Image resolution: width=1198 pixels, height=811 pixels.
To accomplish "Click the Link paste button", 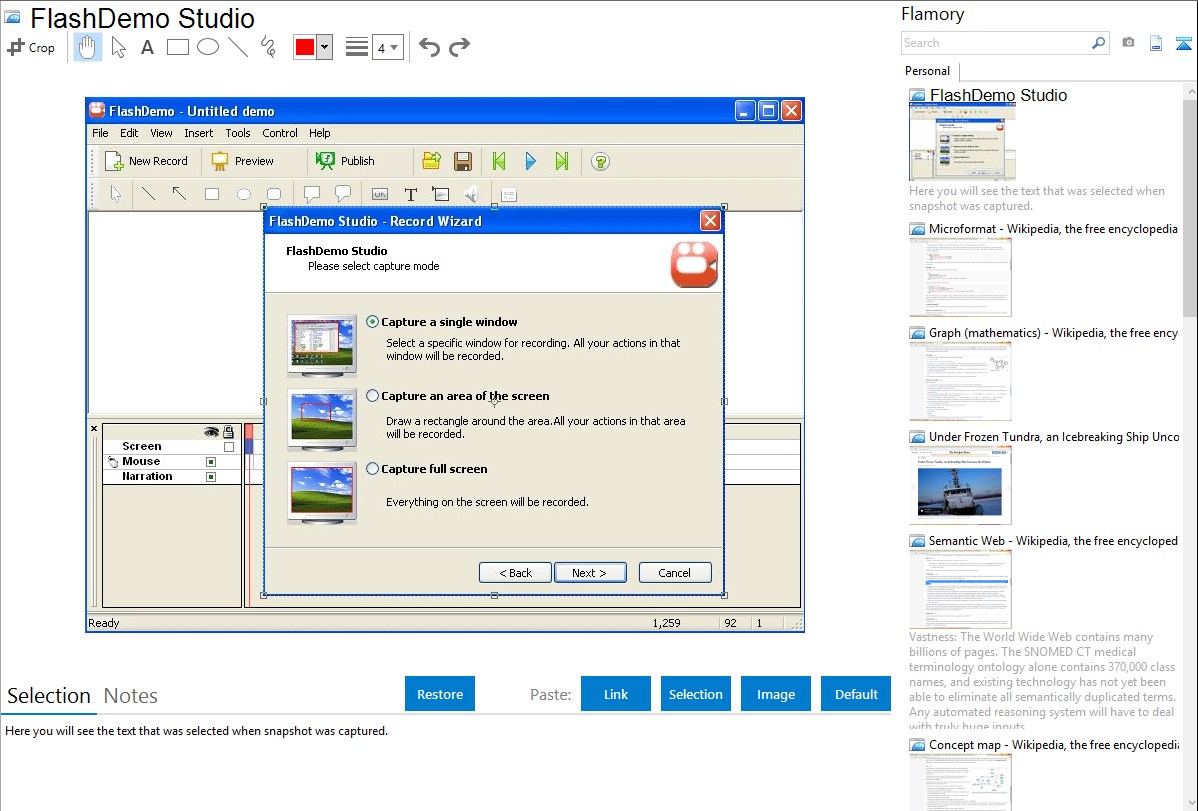I will pyautogui.click(x=616, y=694).
